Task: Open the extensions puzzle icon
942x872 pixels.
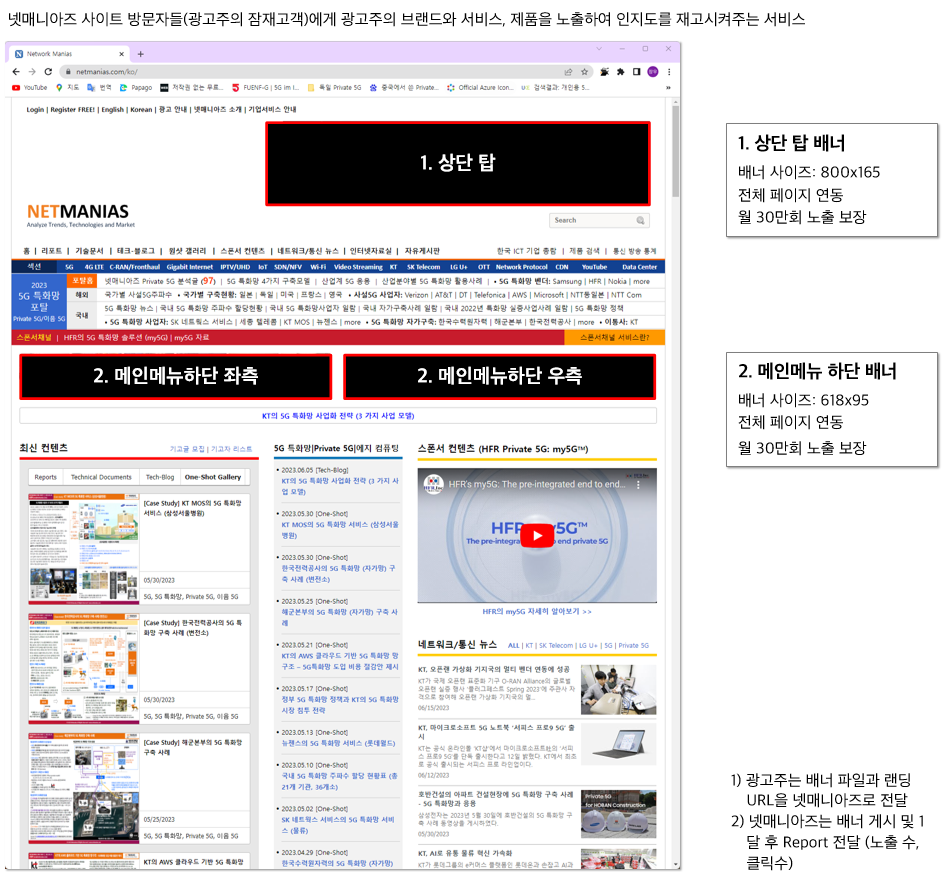Action: coord(621,72)
